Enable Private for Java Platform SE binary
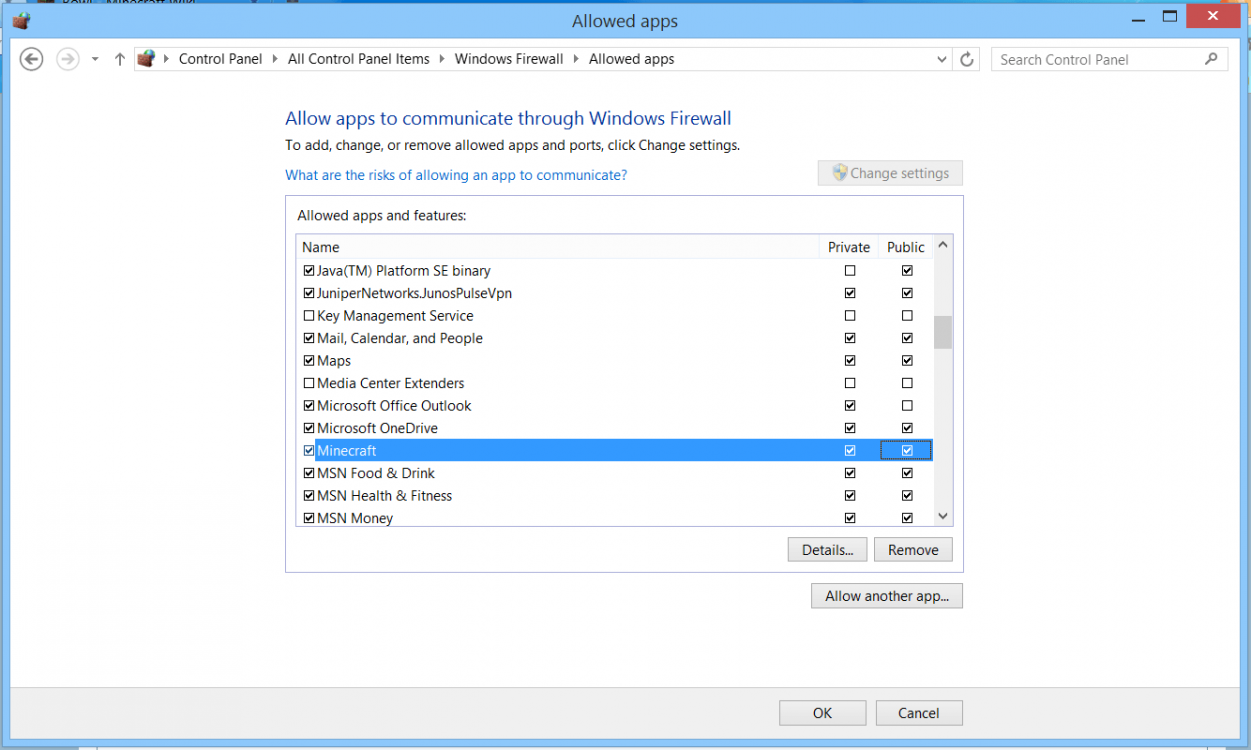 [x=850, y=271]
